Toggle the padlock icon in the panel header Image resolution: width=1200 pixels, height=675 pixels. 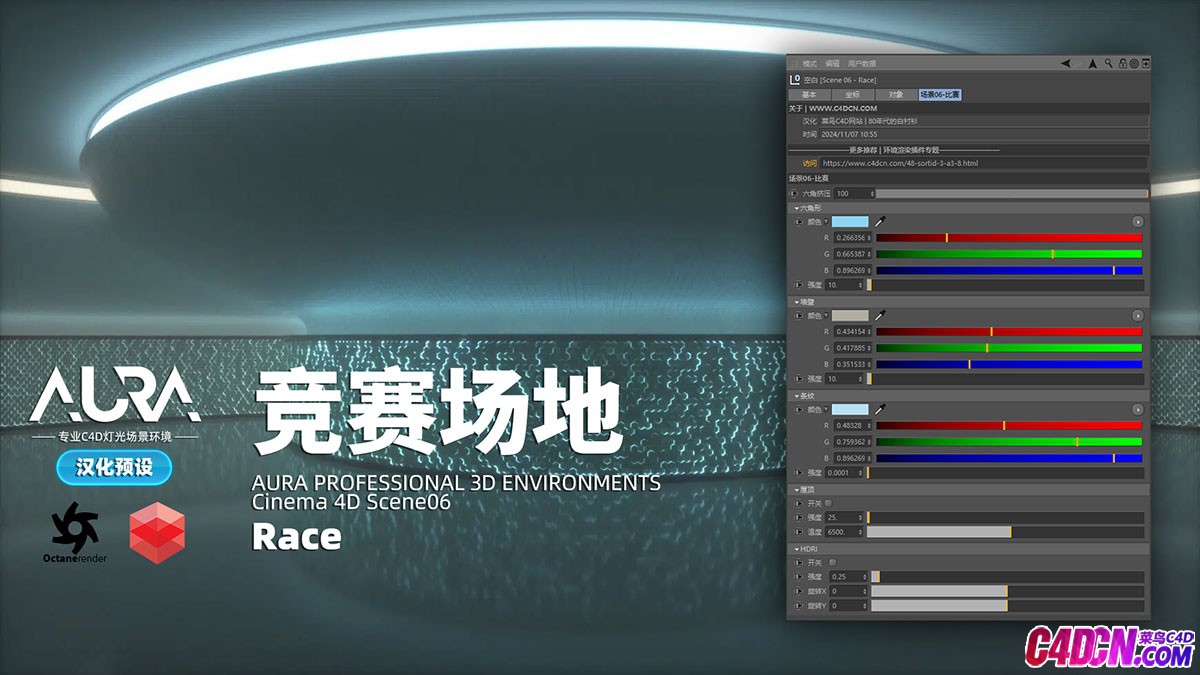pyautogui.click(x=1122, y=63)
